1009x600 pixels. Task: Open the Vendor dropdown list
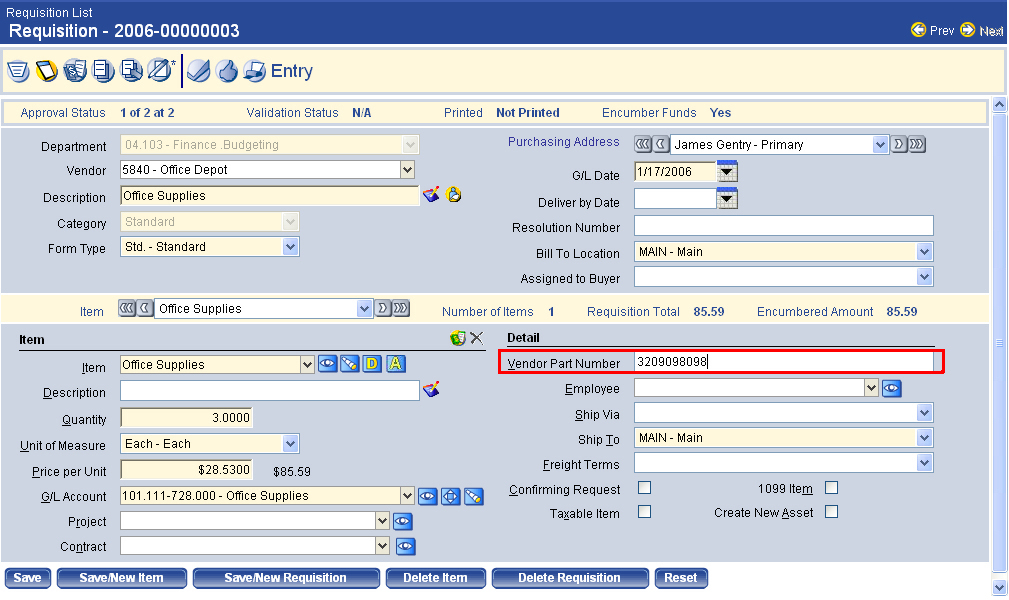coord(407,170)
